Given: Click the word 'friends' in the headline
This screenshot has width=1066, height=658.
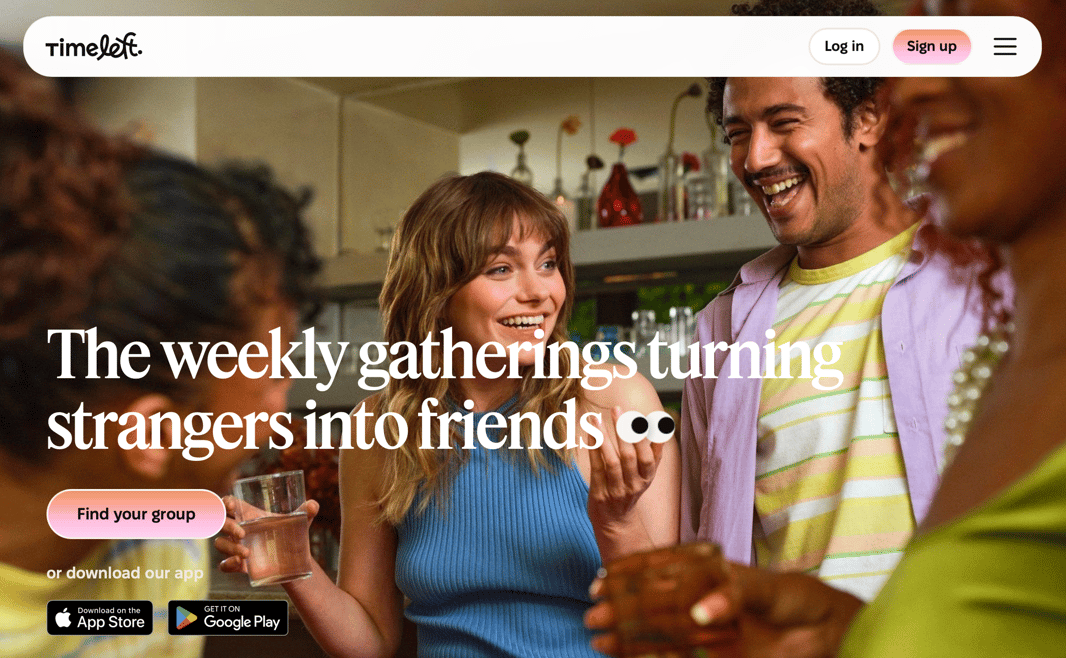Looking at the screenshot, I should point(511,426).
